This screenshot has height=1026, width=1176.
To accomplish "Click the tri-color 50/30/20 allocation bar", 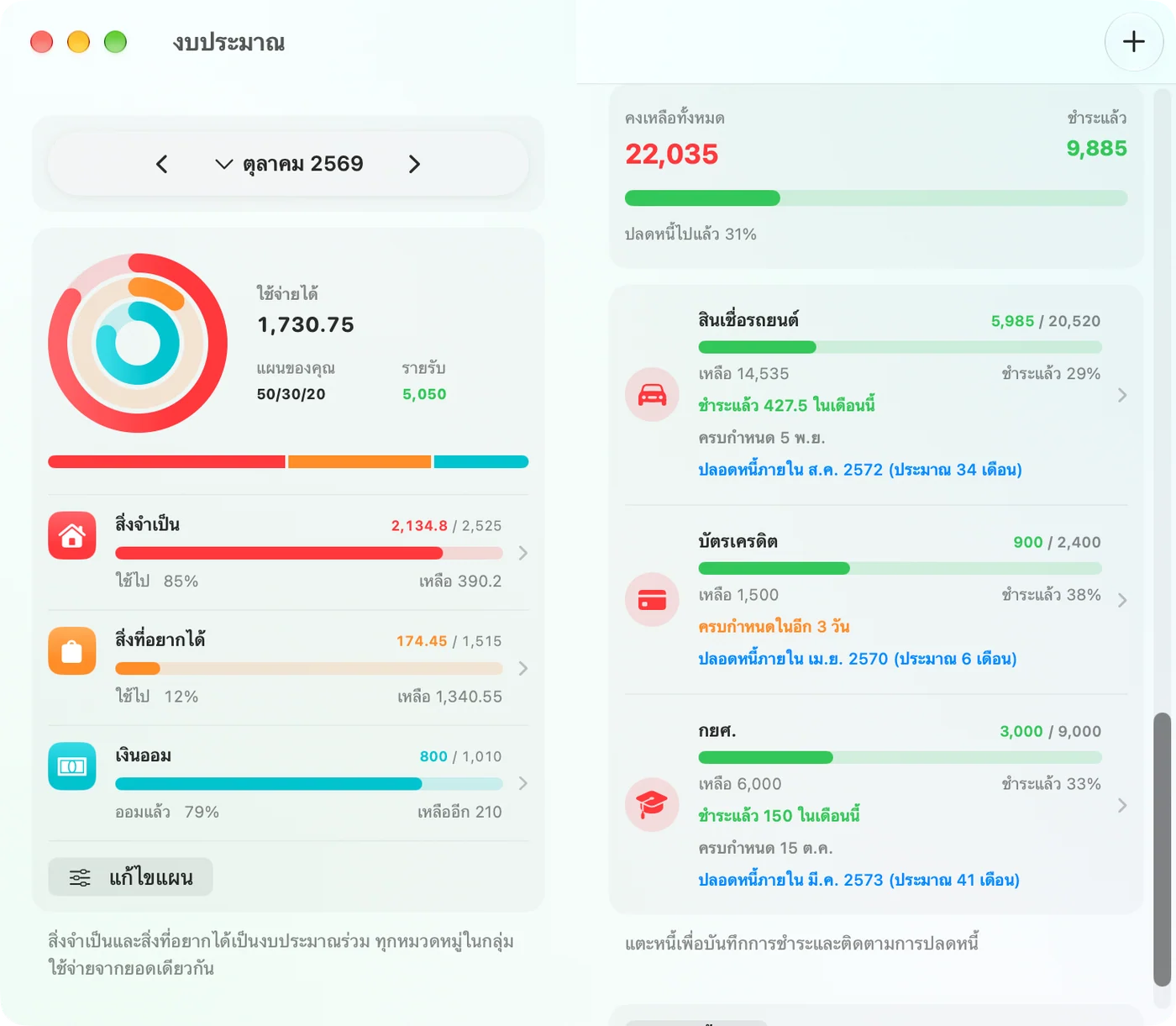I will (288, 461).
